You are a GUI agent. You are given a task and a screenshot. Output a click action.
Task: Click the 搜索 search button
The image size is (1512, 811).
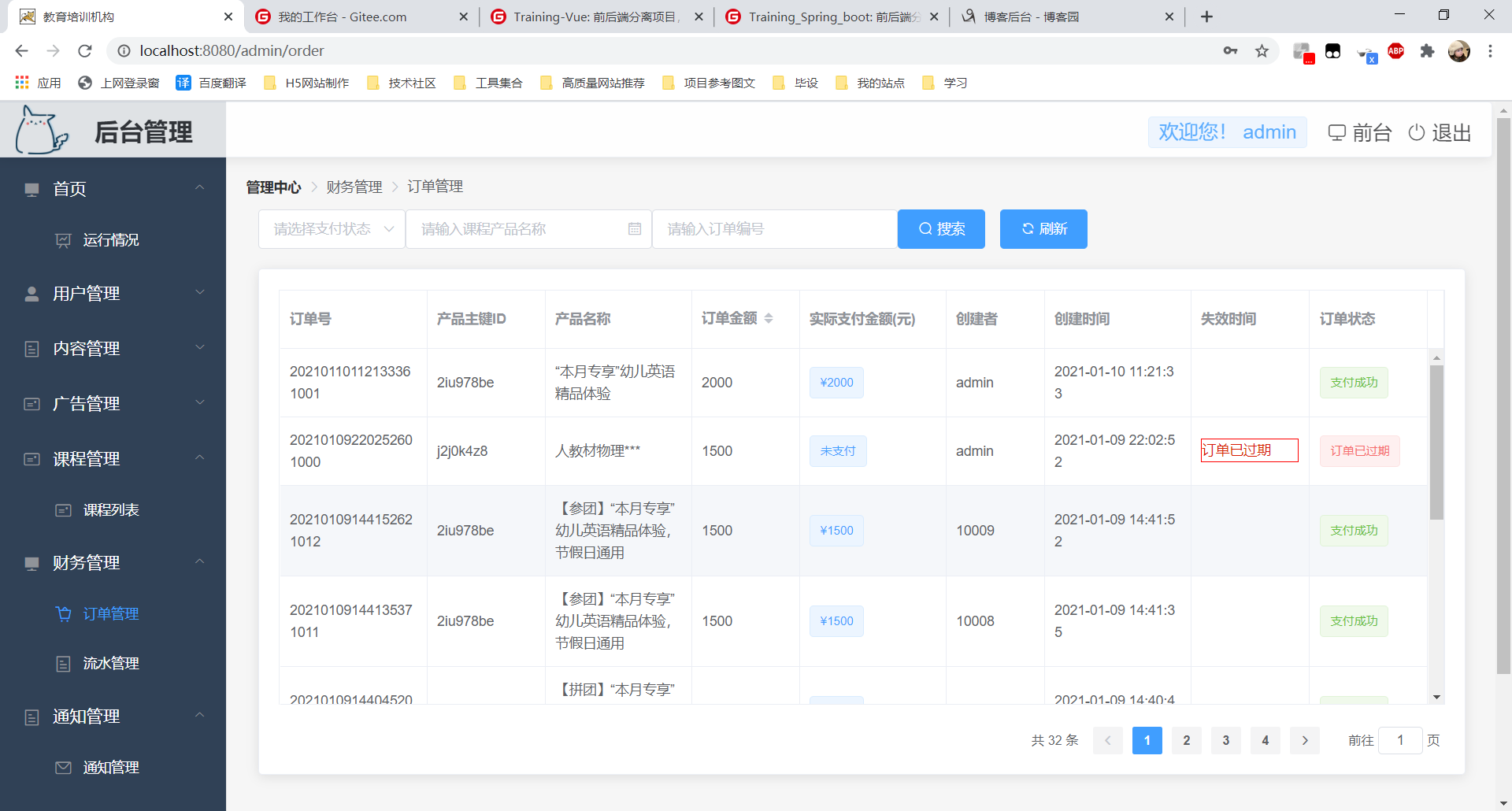(941, 229)
